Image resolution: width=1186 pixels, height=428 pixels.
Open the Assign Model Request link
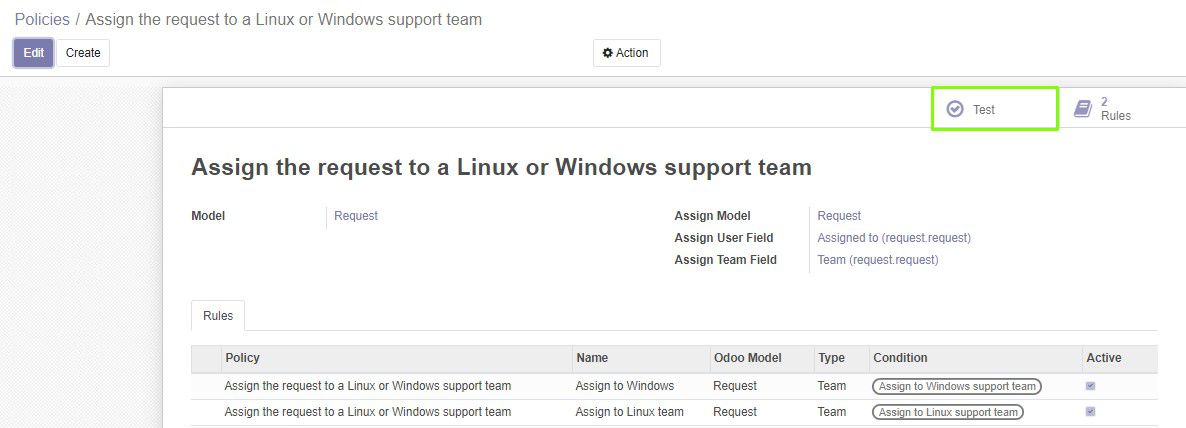pyautogui.click(x=839, y=216)
